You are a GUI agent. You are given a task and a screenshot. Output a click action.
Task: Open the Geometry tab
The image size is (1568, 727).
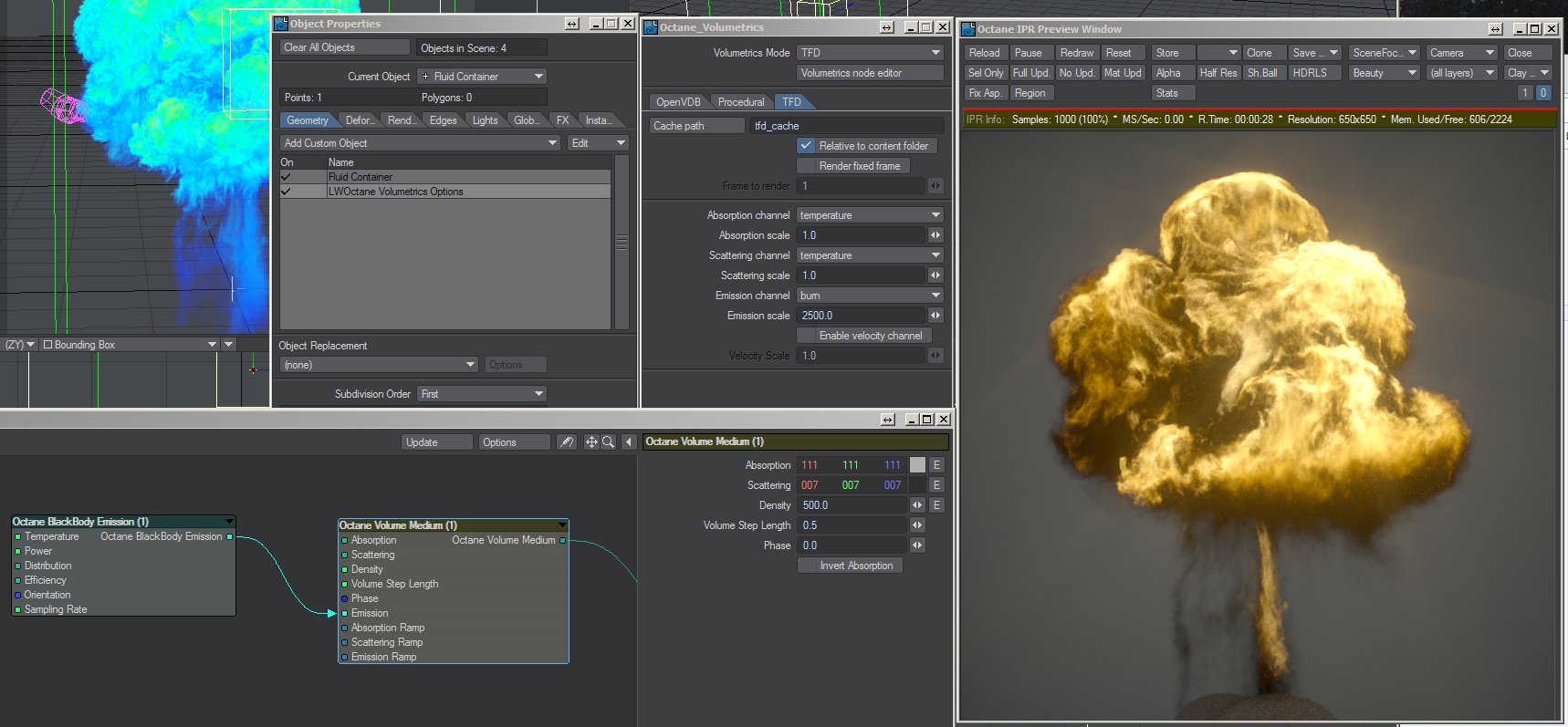[x=308, y=120]
